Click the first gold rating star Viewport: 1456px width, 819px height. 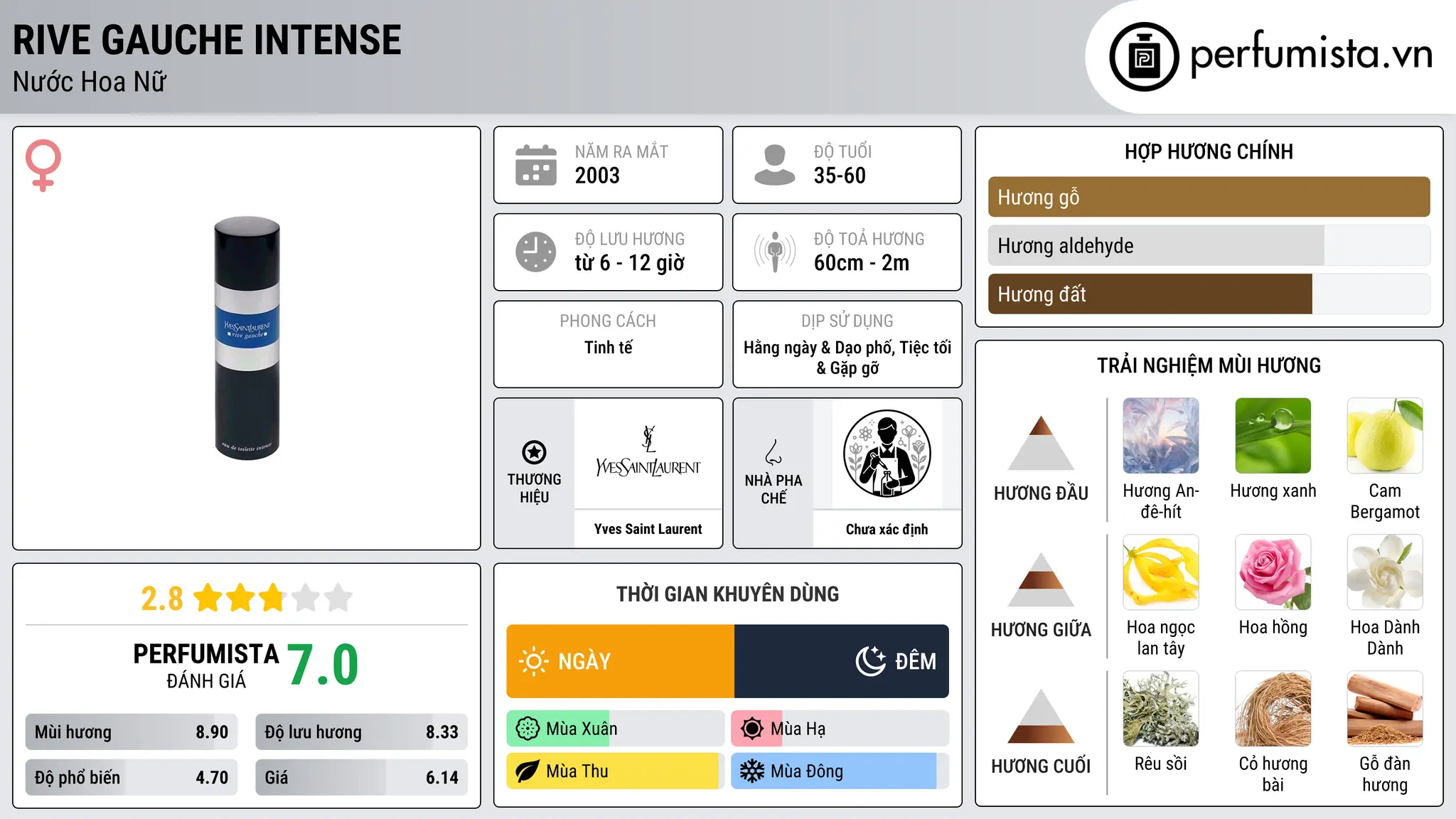[208, 598]
